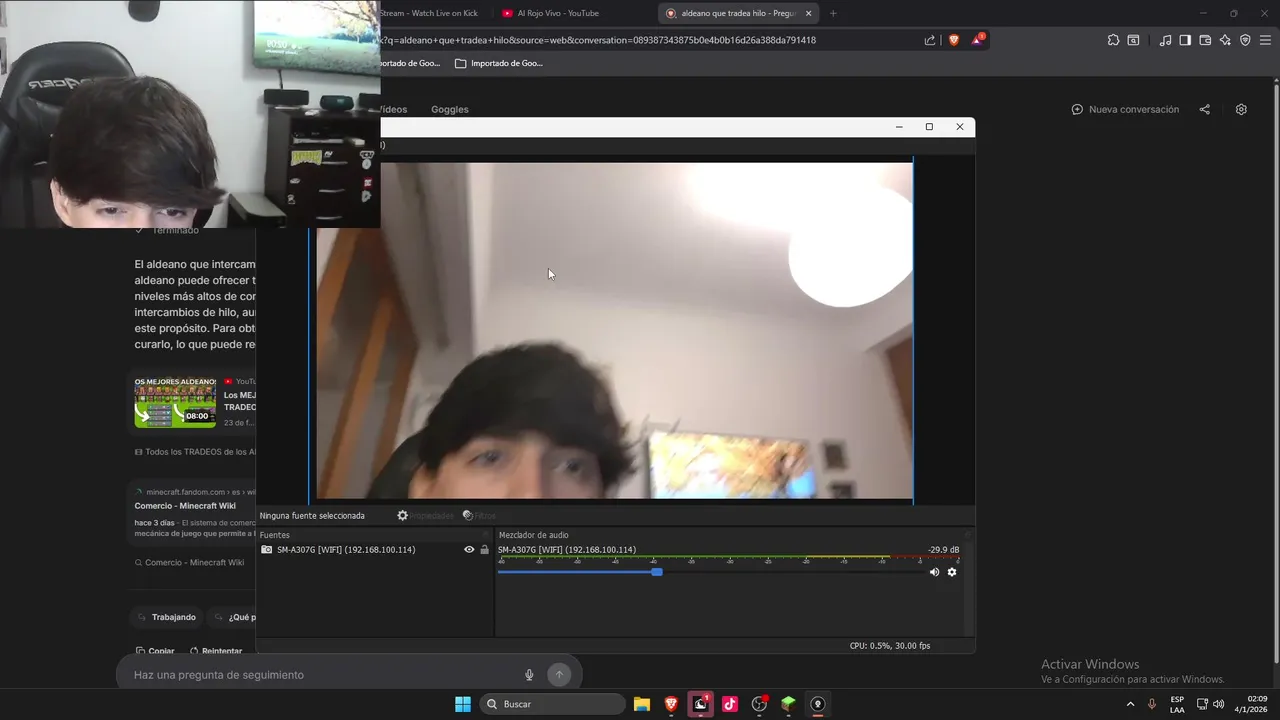Open Brave Rewards triangle icon
Viewport: 1280px width, 720px height.
977,40
